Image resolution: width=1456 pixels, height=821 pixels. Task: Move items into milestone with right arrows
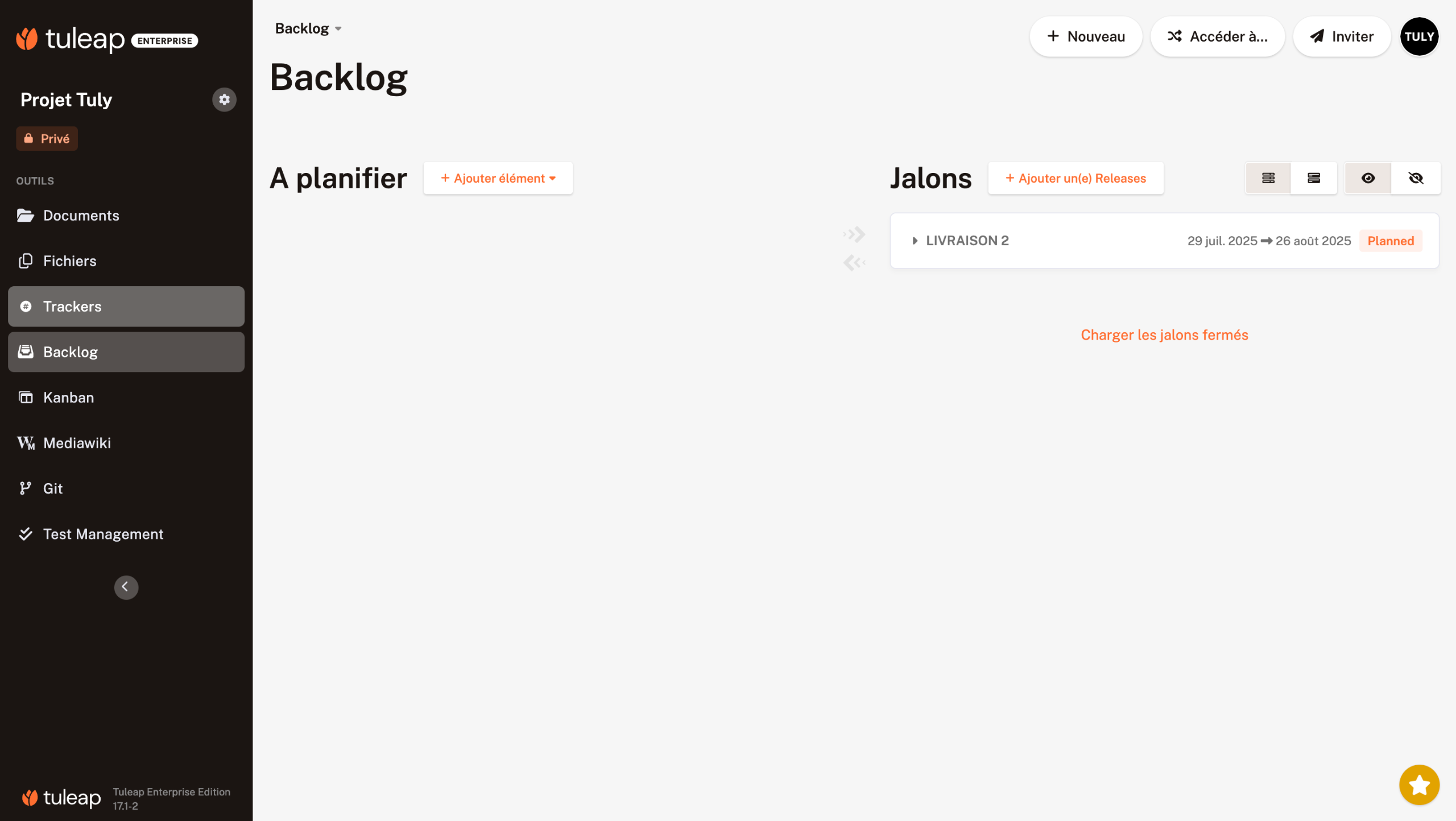coord(854,234)
